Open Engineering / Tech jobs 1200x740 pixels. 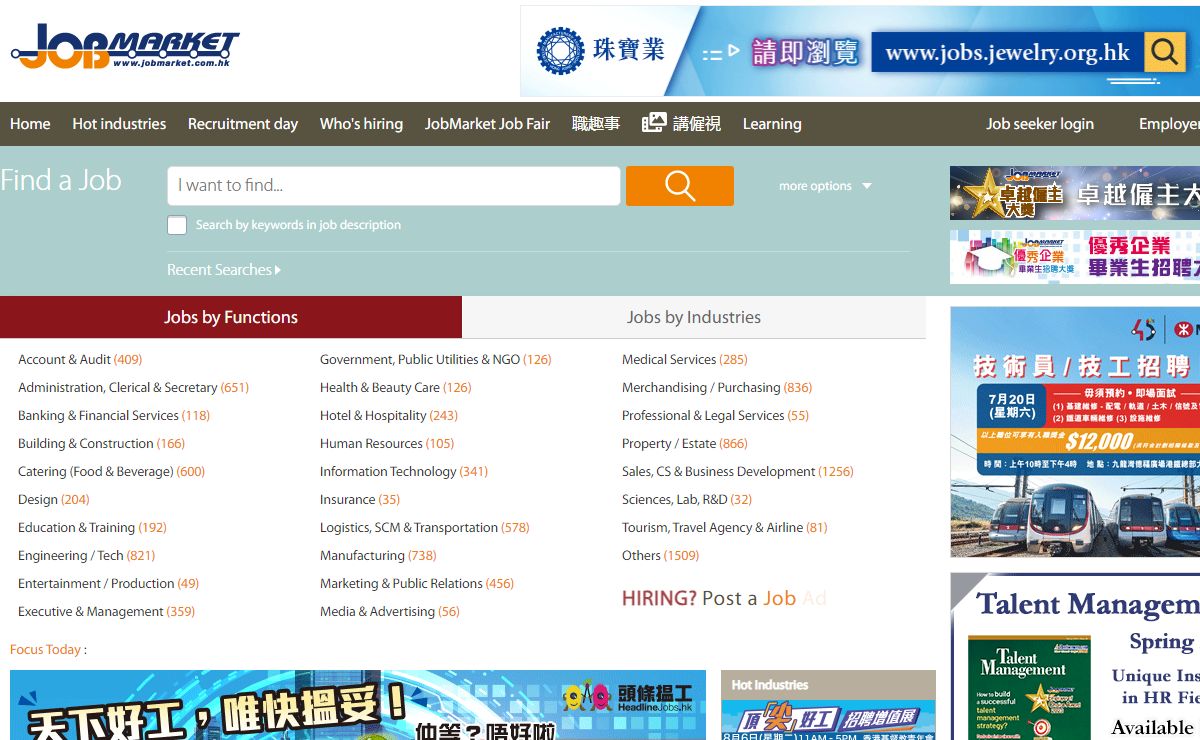click(x=86, y=555)
